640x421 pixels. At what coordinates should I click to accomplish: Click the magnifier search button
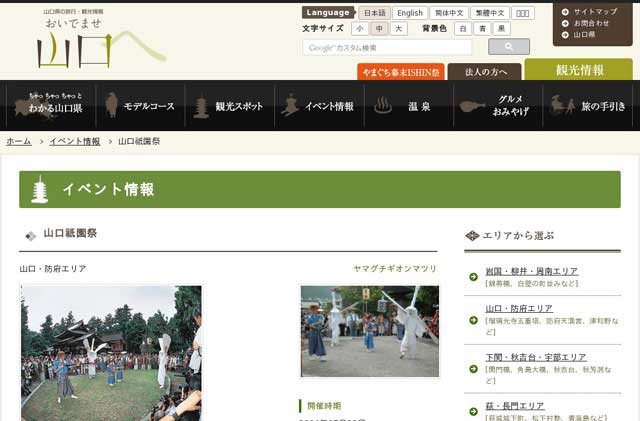pos(509,47)
